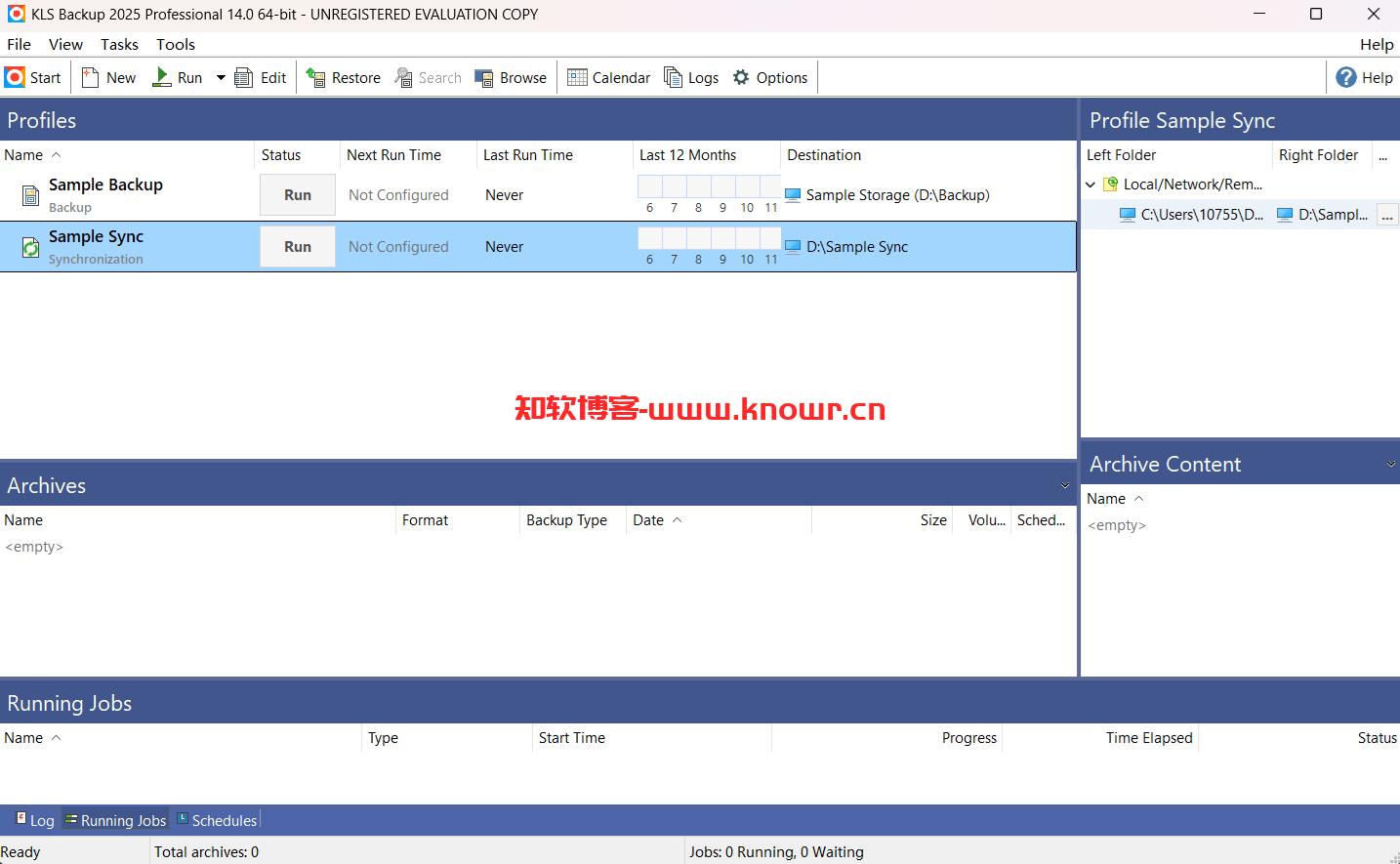Open the Logs toolbar icon
The width and height of the screenshot is (1400, 864).
(673, 77)
